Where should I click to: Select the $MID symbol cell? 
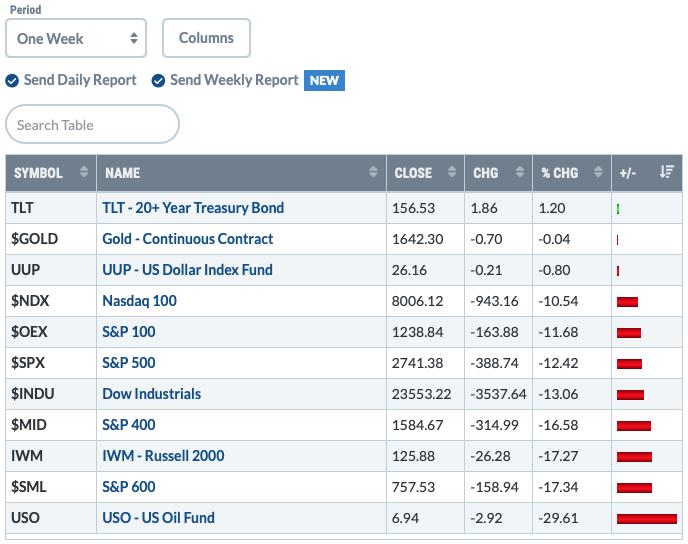point(51,425)
